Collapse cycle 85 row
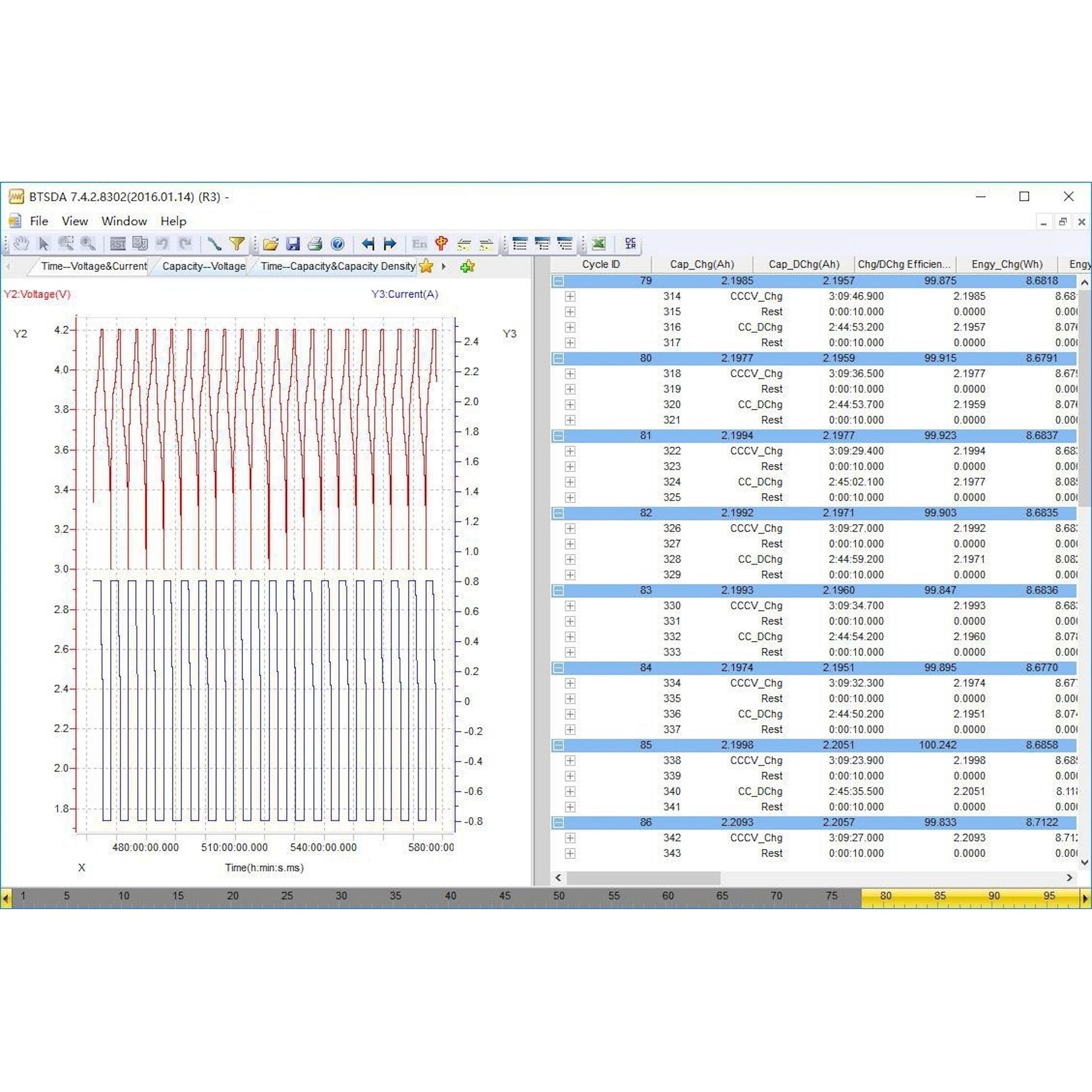The height and width of the screenshot is (1092, 1092). (558, 745)
